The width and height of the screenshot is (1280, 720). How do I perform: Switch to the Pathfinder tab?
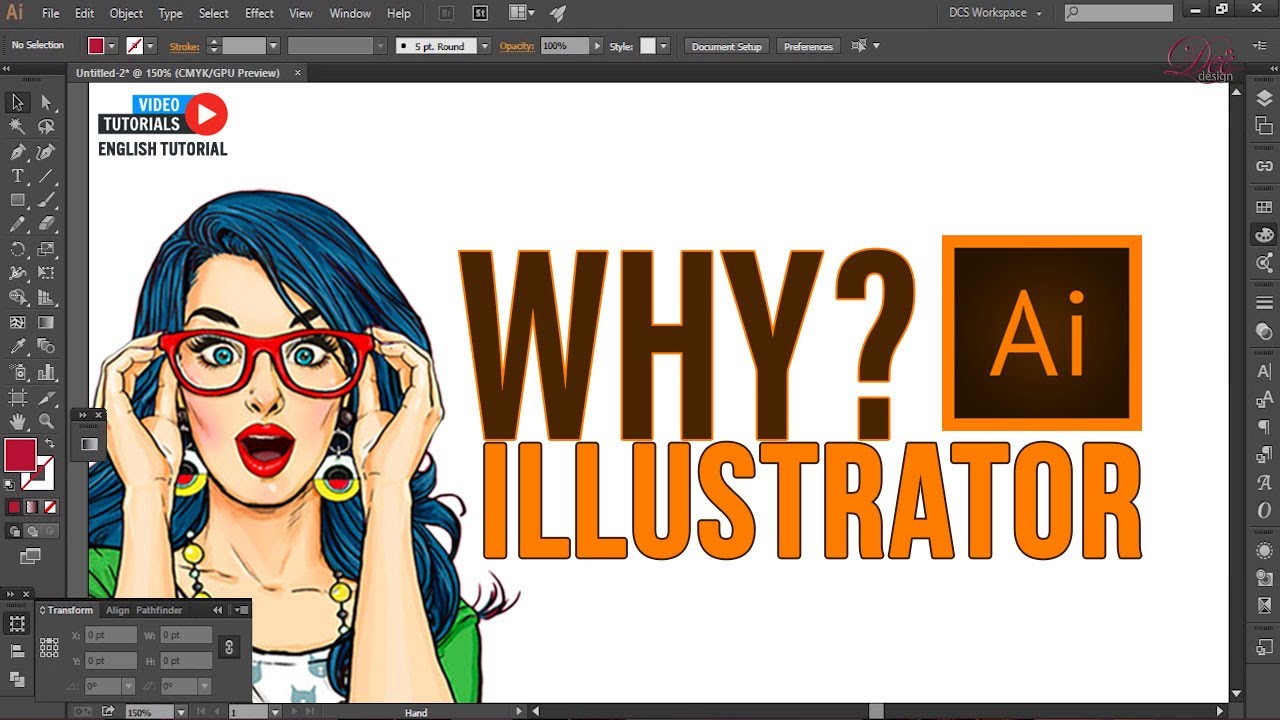pos(159,610)
